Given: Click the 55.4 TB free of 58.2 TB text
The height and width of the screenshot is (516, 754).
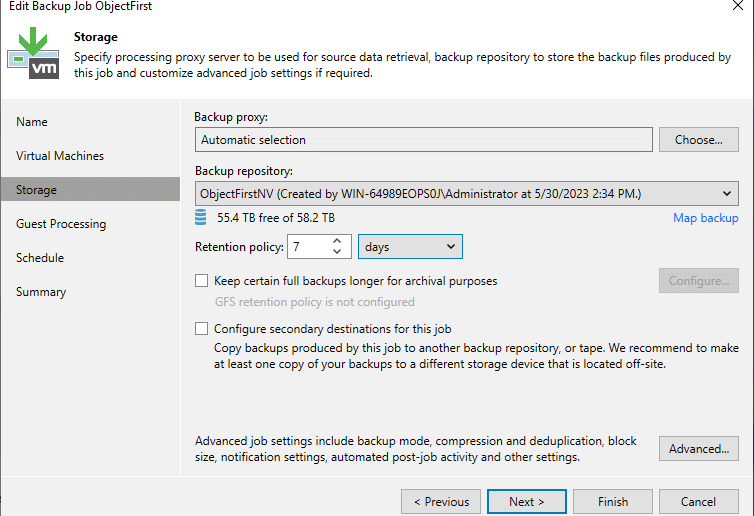Looking at the screenshot, I should point(276,218).
